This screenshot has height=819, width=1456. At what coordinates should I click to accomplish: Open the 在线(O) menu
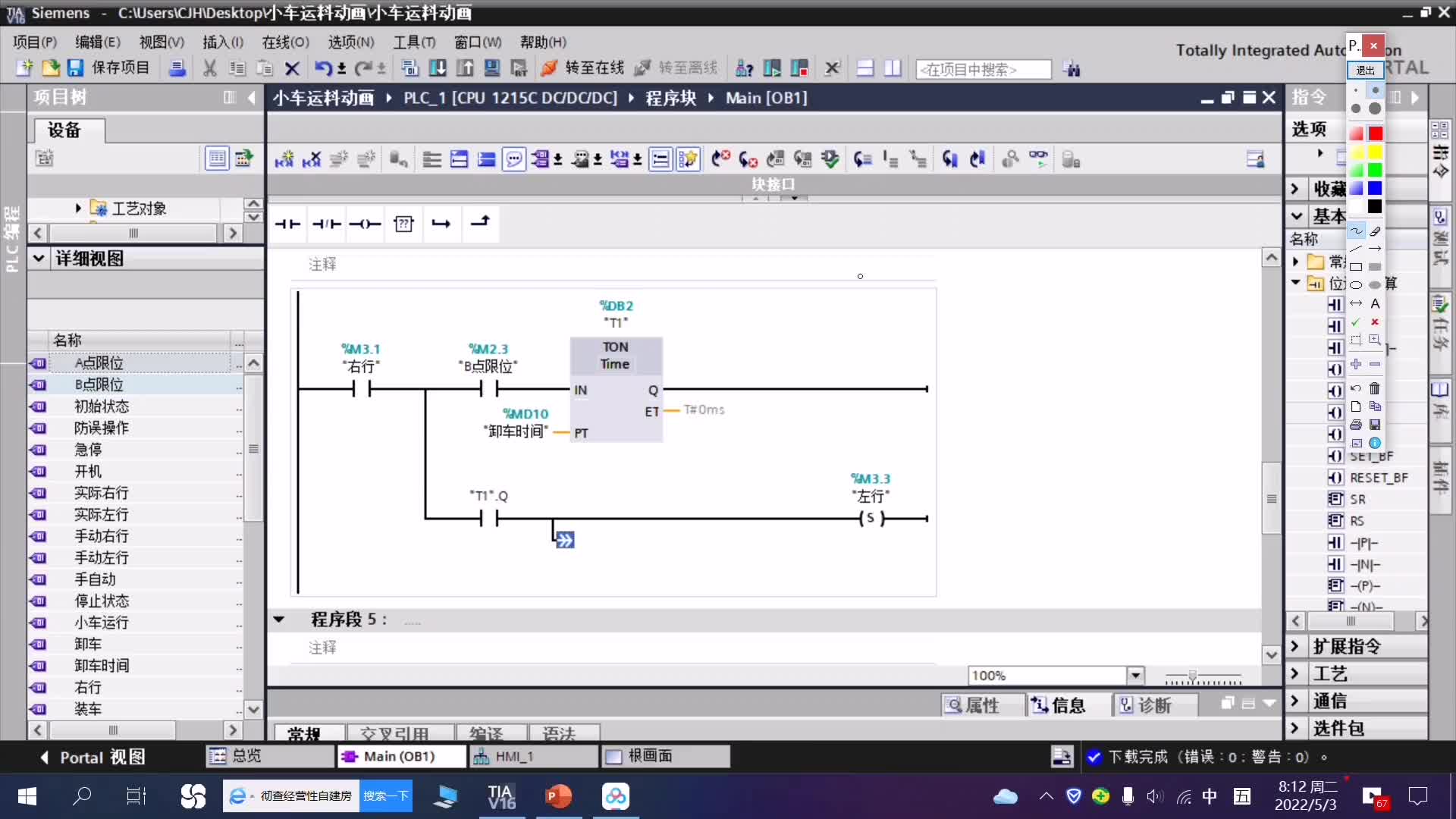tap(286, 42)
